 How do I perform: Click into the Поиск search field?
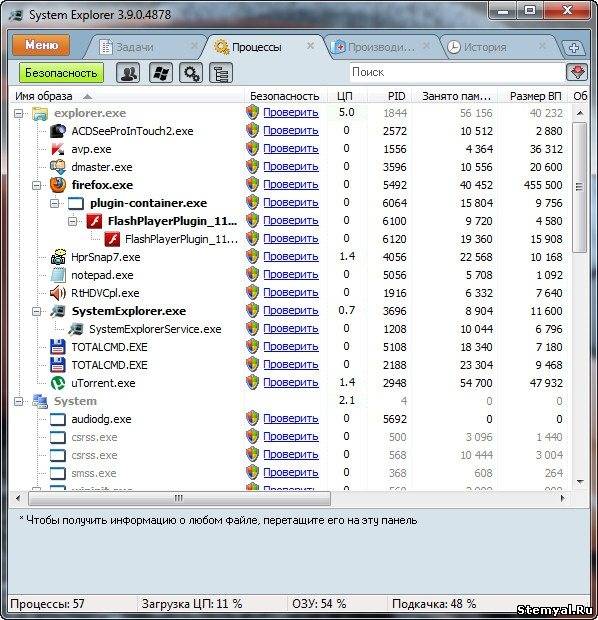coord(456,72)
